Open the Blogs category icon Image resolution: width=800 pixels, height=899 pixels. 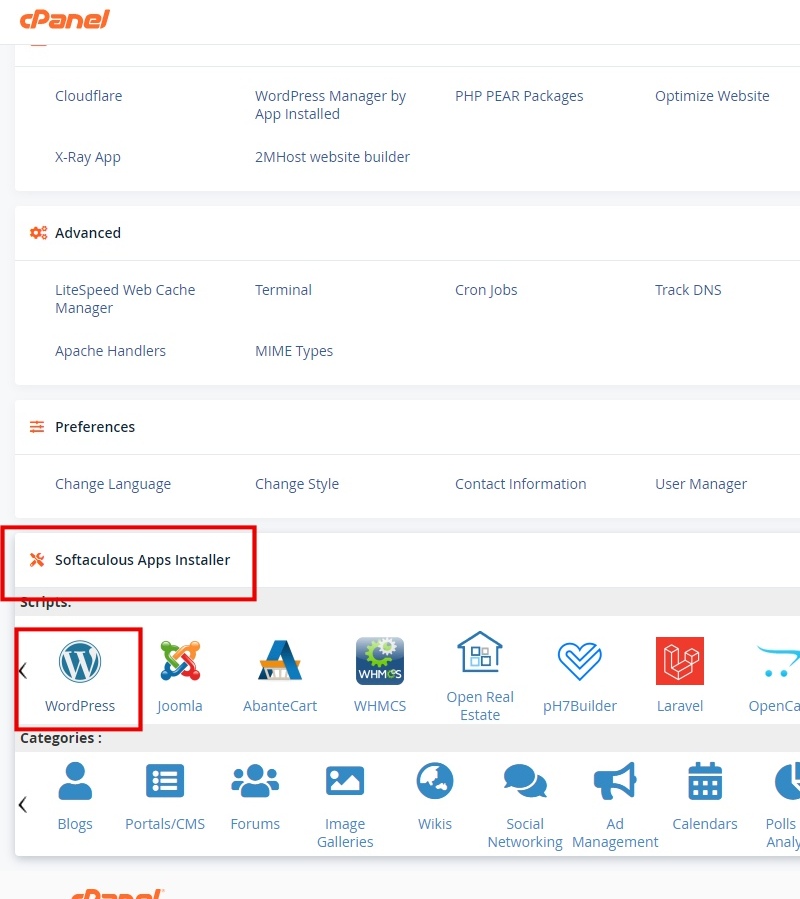point(75,782)
